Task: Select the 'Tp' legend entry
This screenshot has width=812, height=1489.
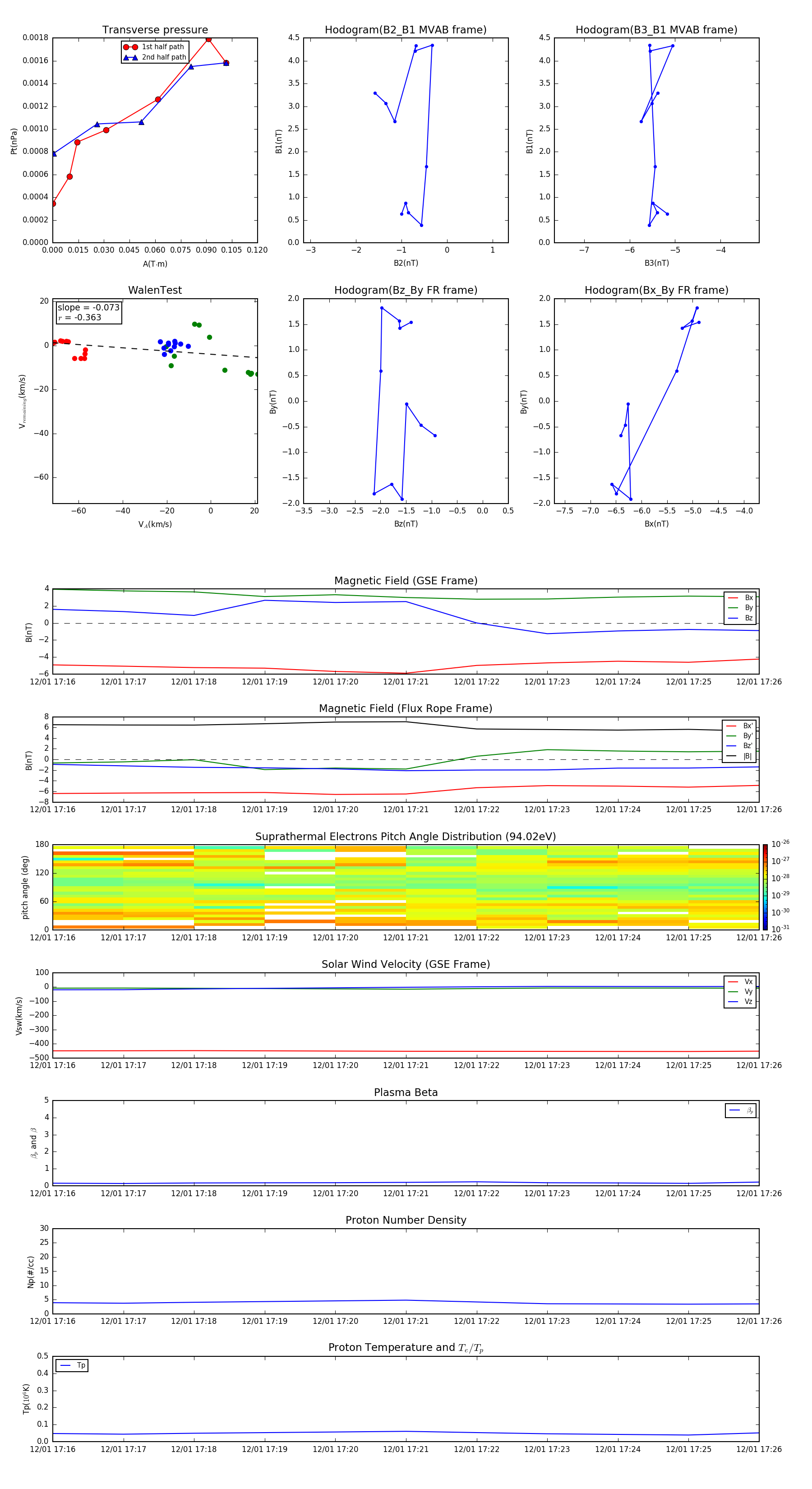Action: click(x=72, y=1365)
